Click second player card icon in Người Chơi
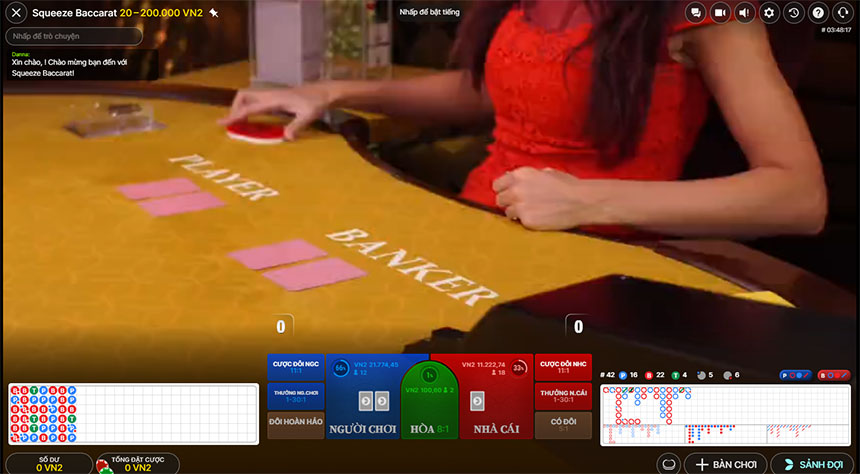This screenshot has height=474, width=860. [382, 401]
